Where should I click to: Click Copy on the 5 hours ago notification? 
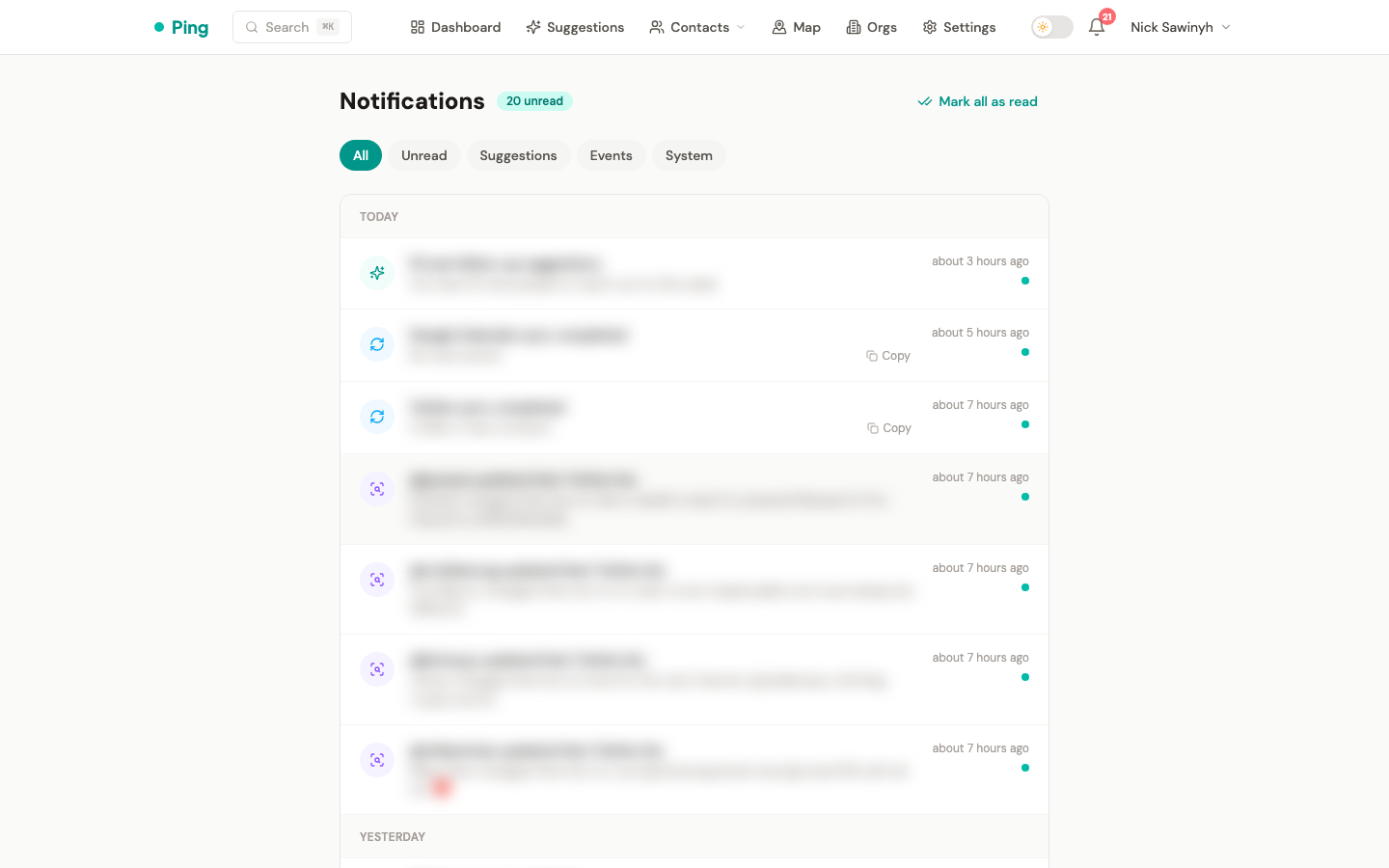(x=888, y=356)
